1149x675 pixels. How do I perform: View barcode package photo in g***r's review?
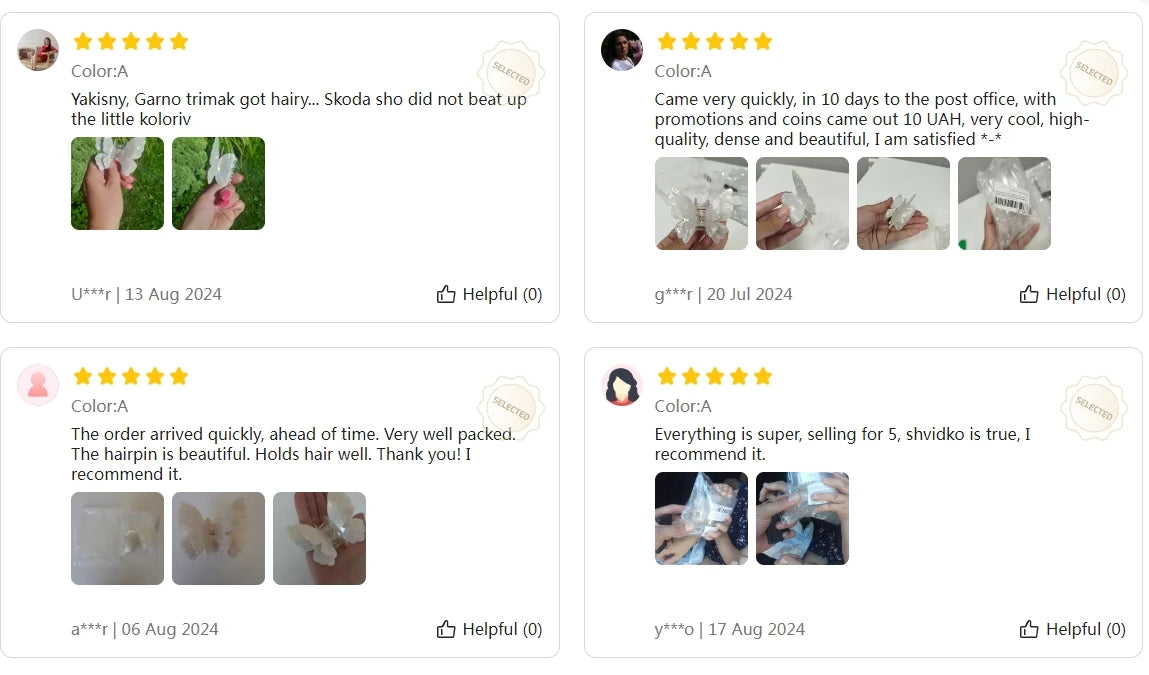1004,203
